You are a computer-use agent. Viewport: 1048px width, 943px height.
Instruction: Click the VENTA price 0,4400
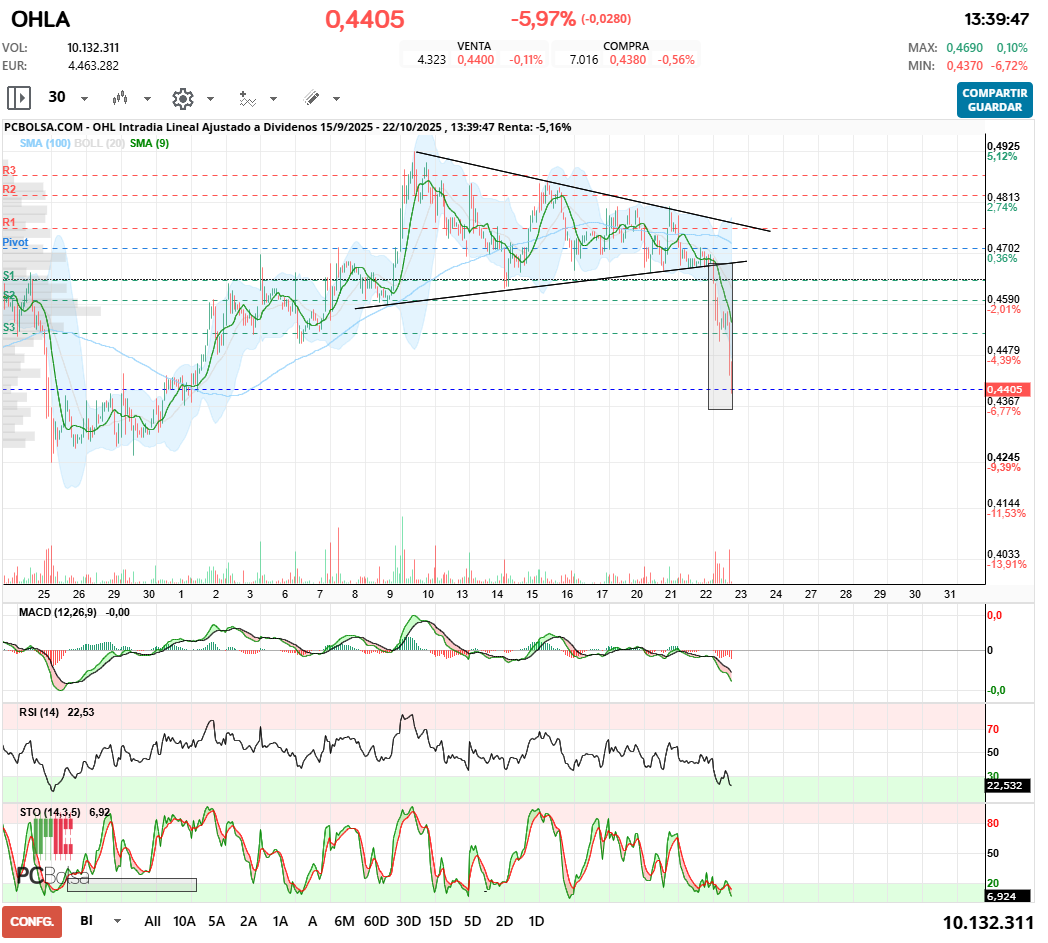(x=476, y=59)
